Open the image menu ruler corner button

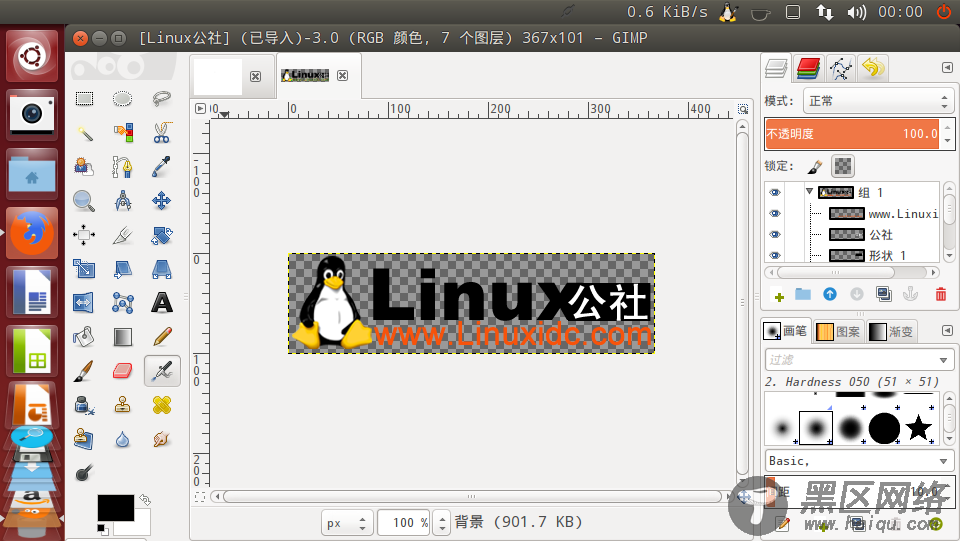(200, 108)
